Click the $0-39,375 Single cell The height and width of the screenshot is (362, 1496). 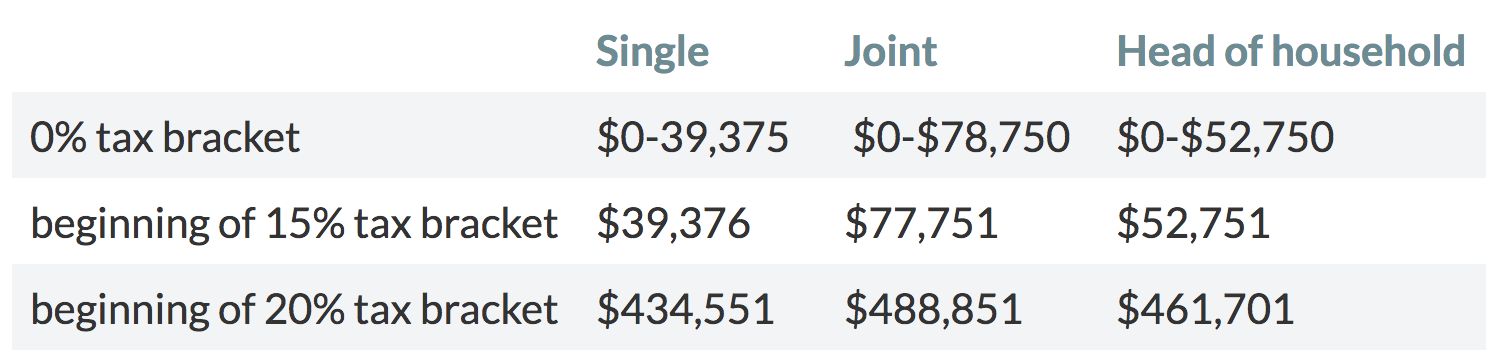[692, 137]
